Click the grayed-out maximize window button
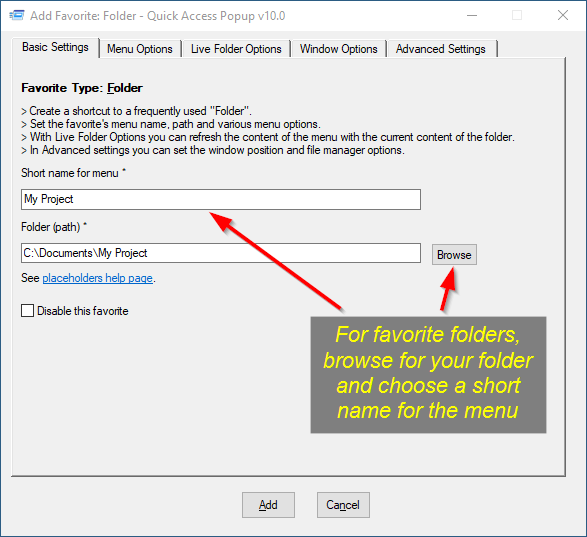 (x=517, y=15)
